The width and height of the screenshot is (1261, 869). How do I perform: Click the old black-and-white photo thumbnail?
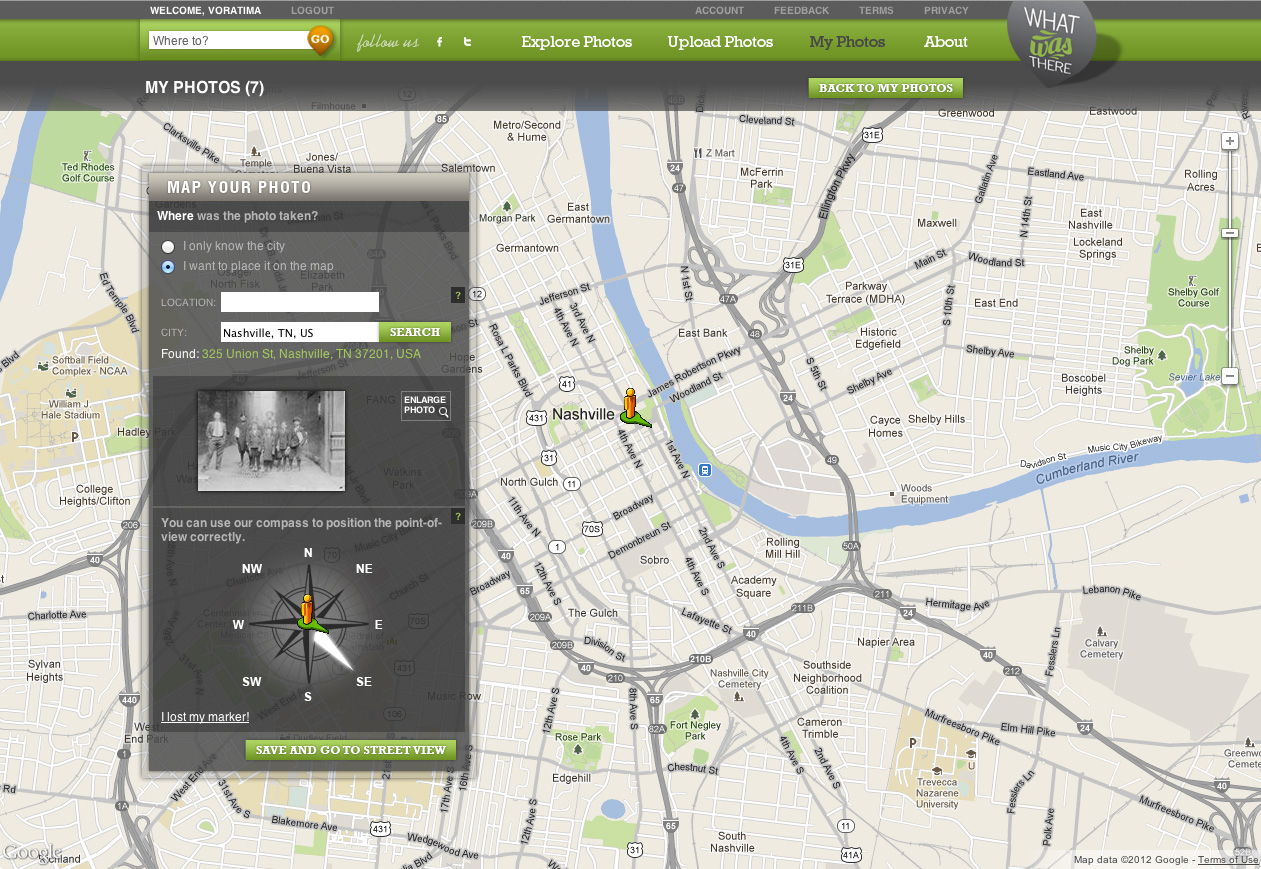(x=271, y=441)
